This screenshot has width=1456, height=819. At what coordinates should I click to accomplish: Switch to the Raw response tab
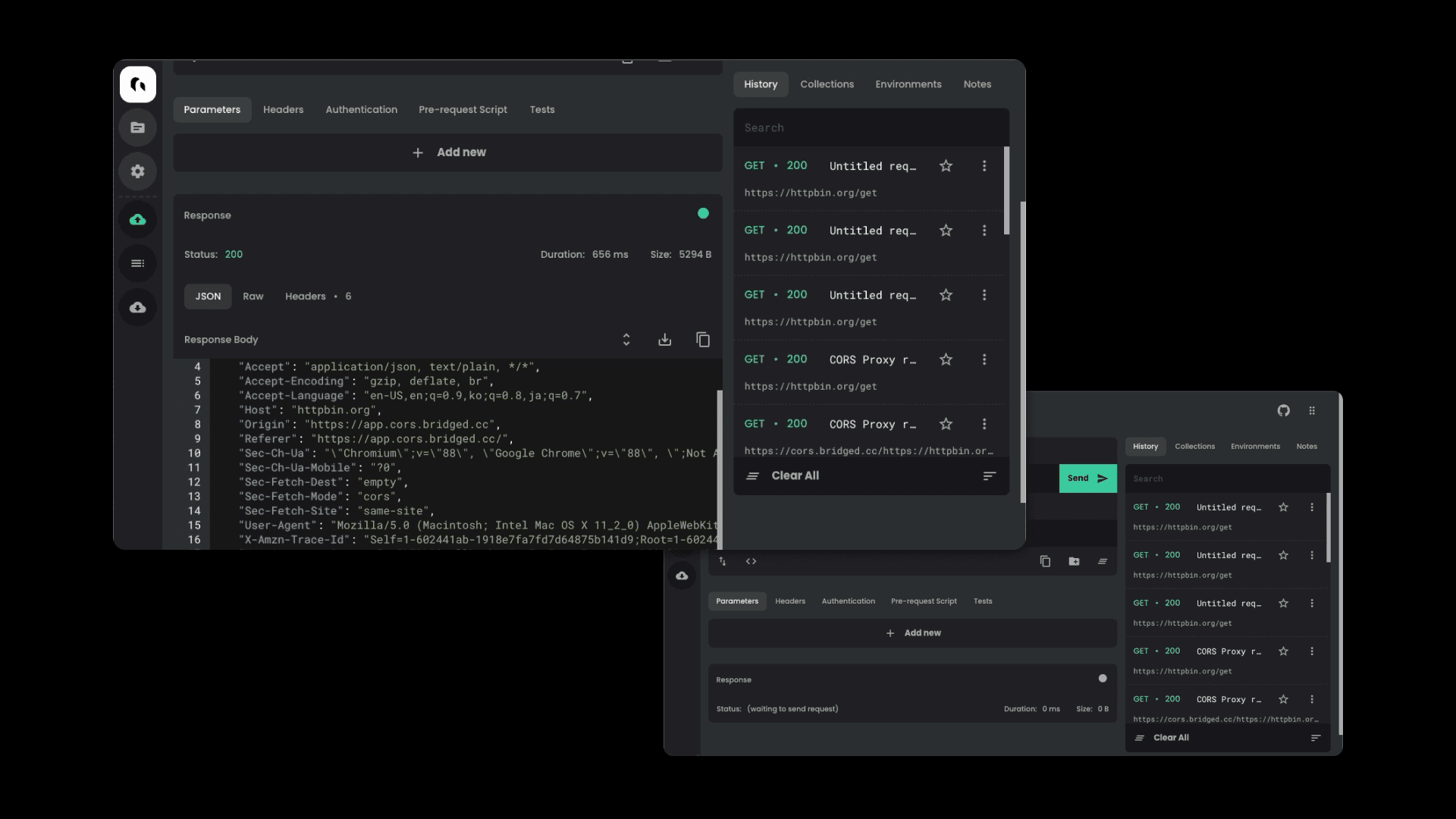pyautogui.click(x=253, y=297)
